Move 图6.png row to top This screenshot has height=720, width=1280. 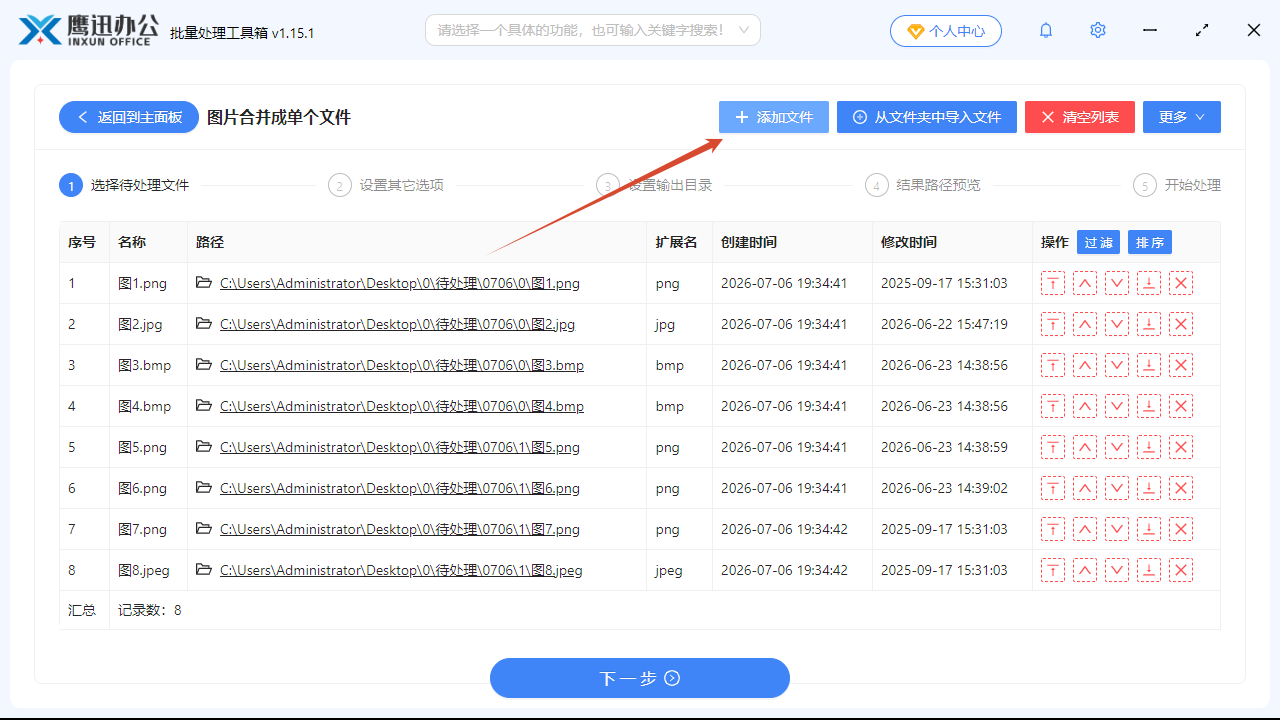click(1053, 488)
